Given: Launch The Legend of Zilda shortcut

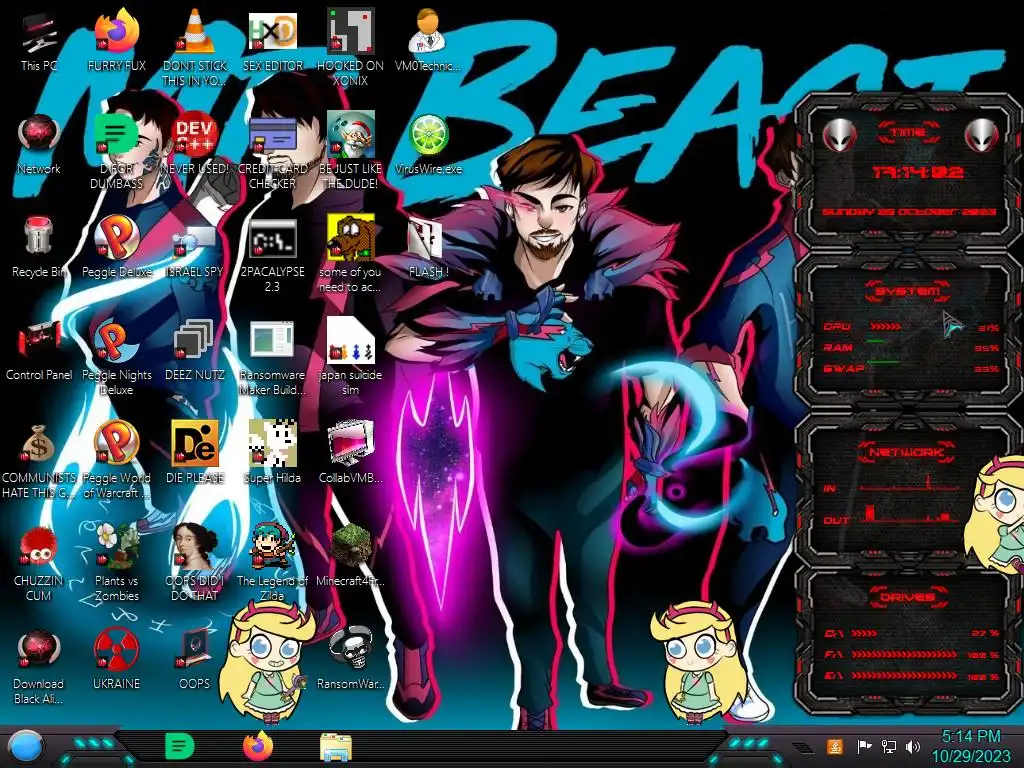Looking at the screenshot, I should (x=272, y=547).
